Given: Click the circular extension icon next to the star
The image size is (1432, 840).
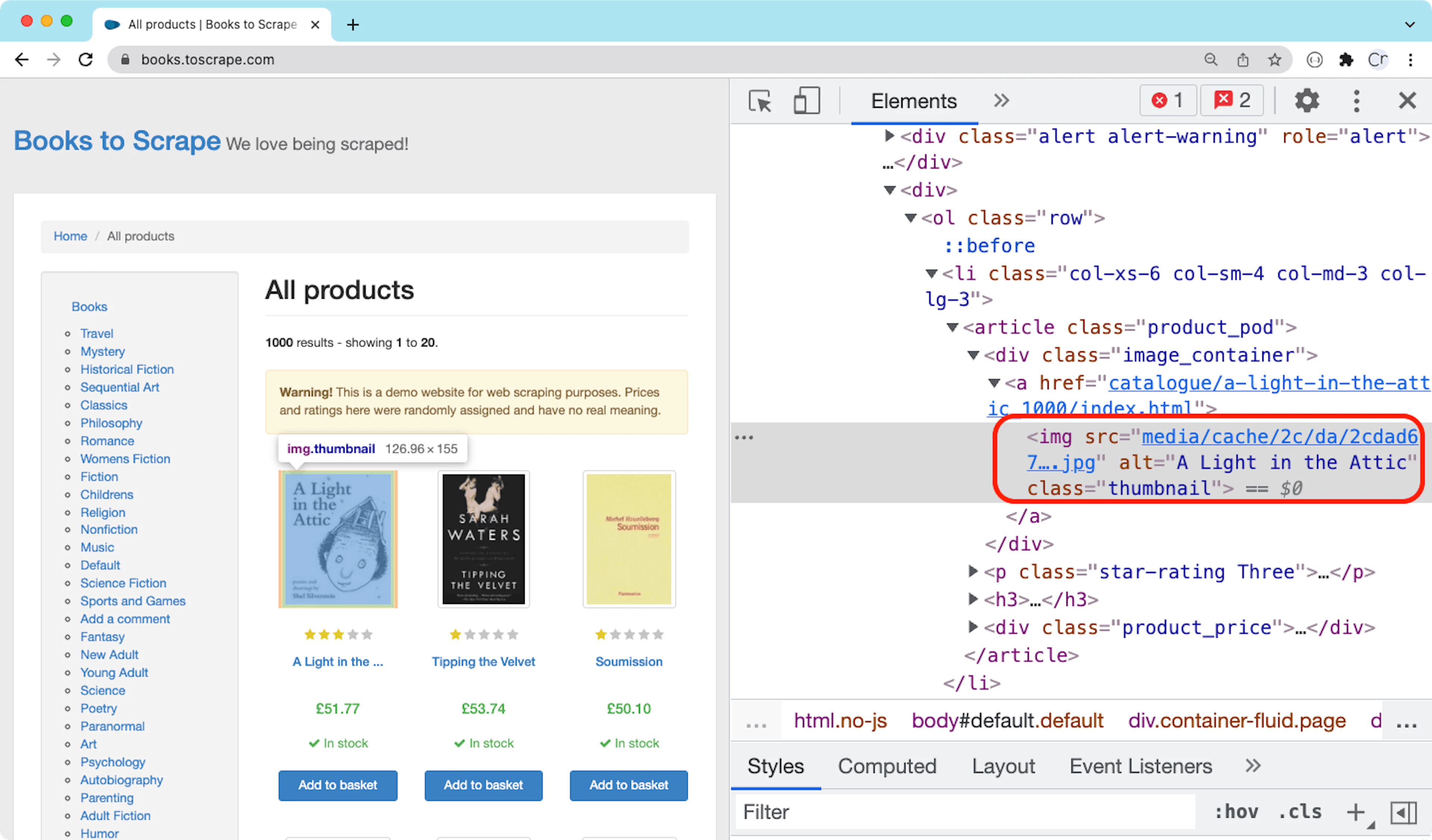Looking at the screenshot, I should click(x=1315, y=60).
